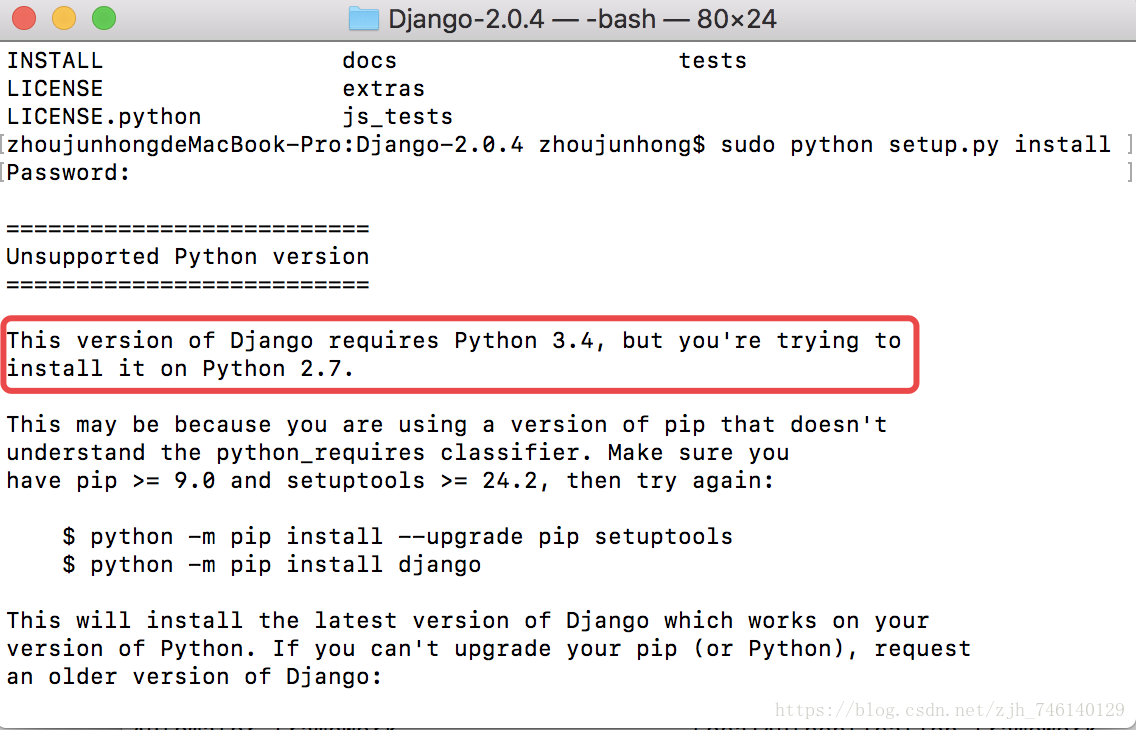Click the 'tests' directory name in listing
The height and width of the screenshot is (730, 1136).
pos(713,61)
